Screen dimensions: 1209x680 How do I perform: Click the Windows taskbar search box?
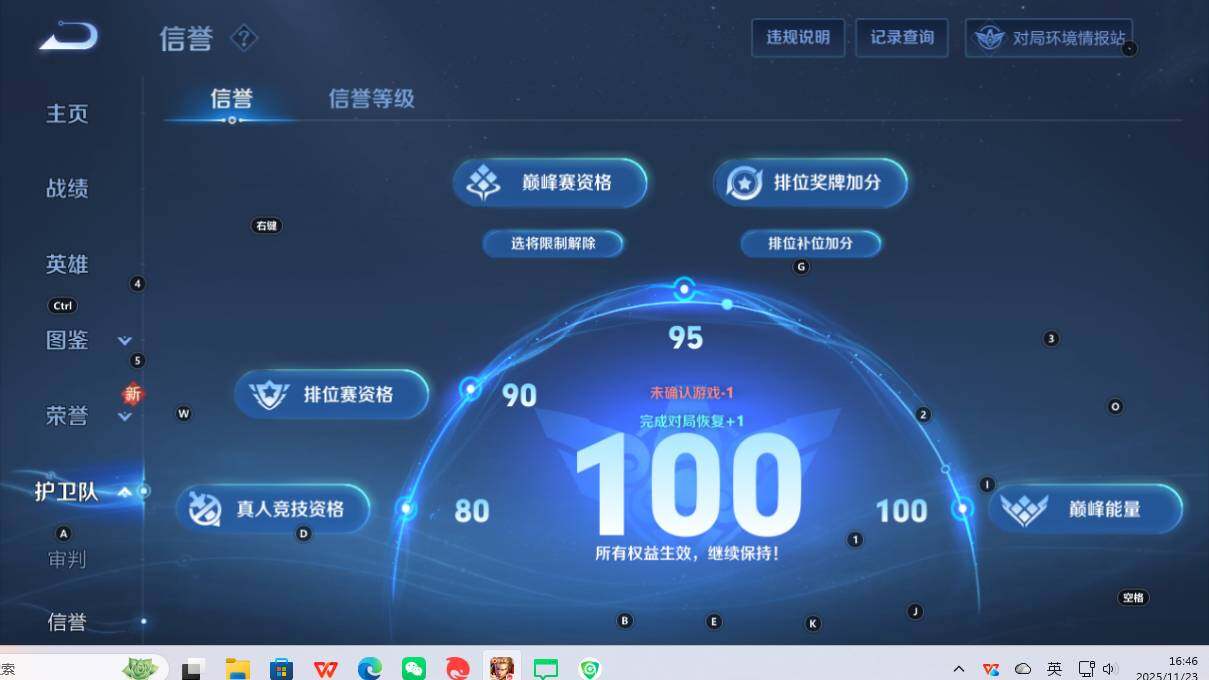coord(84,668)
